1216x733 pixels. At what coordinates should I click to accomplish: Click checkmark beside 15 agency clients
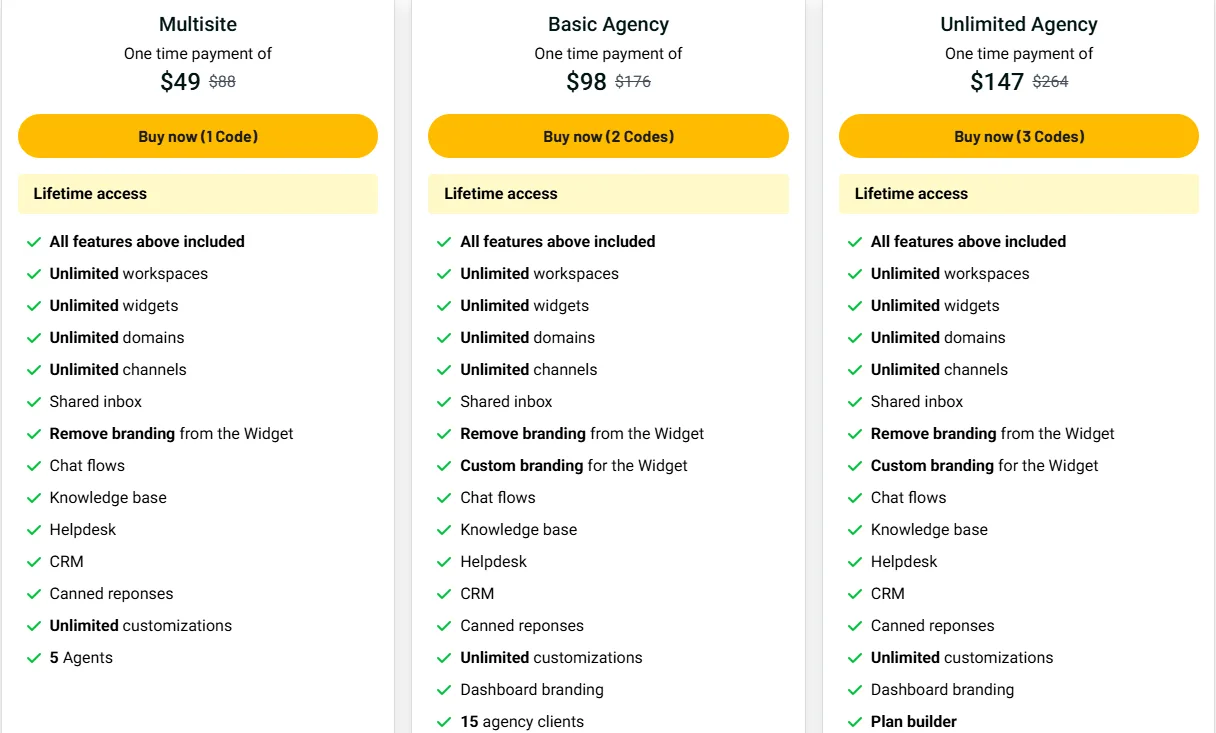[x=444, y=722]
